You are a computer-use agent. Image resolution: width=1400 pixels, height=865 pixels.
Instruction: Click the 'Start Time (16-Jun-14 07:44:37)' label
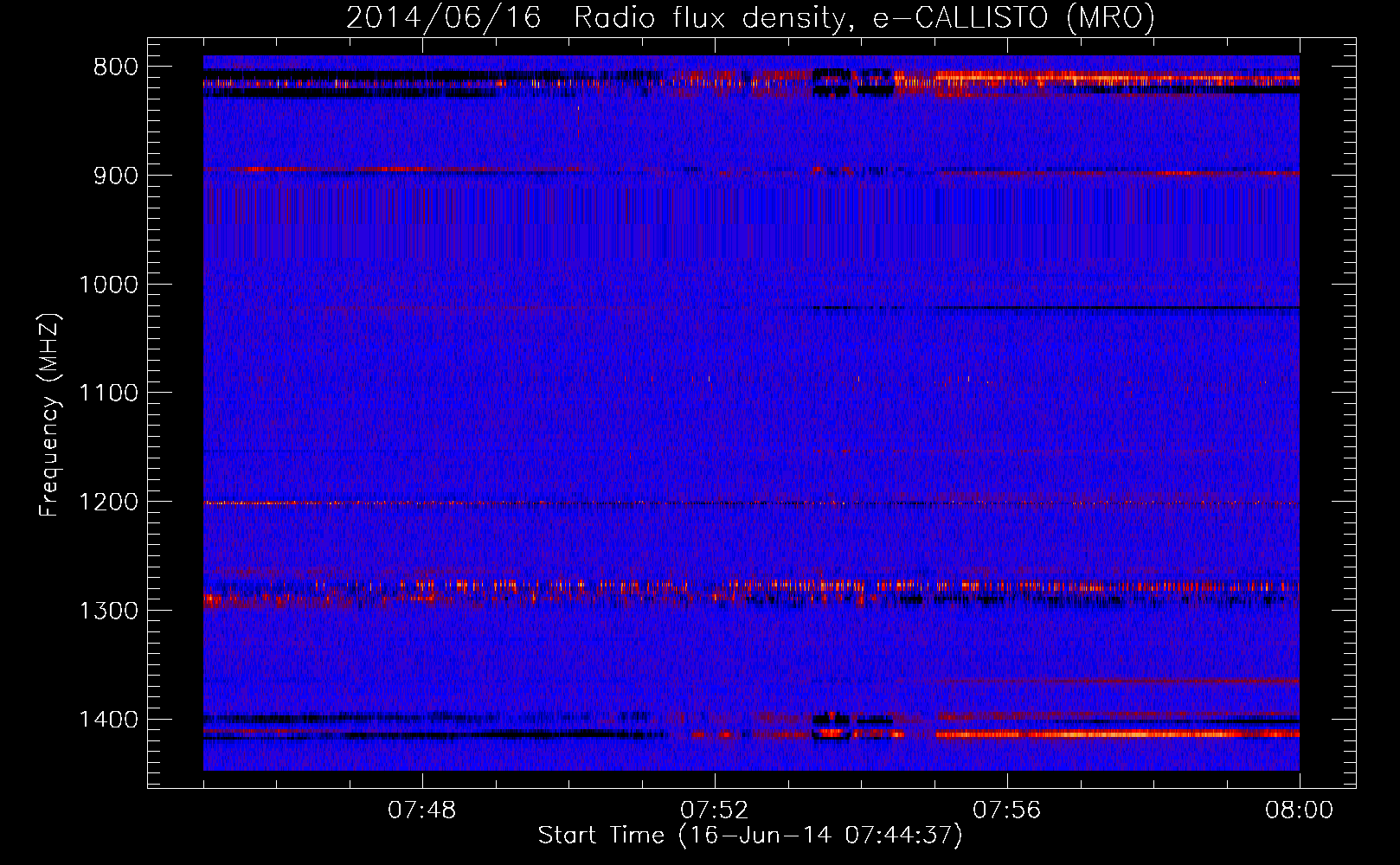750,836
